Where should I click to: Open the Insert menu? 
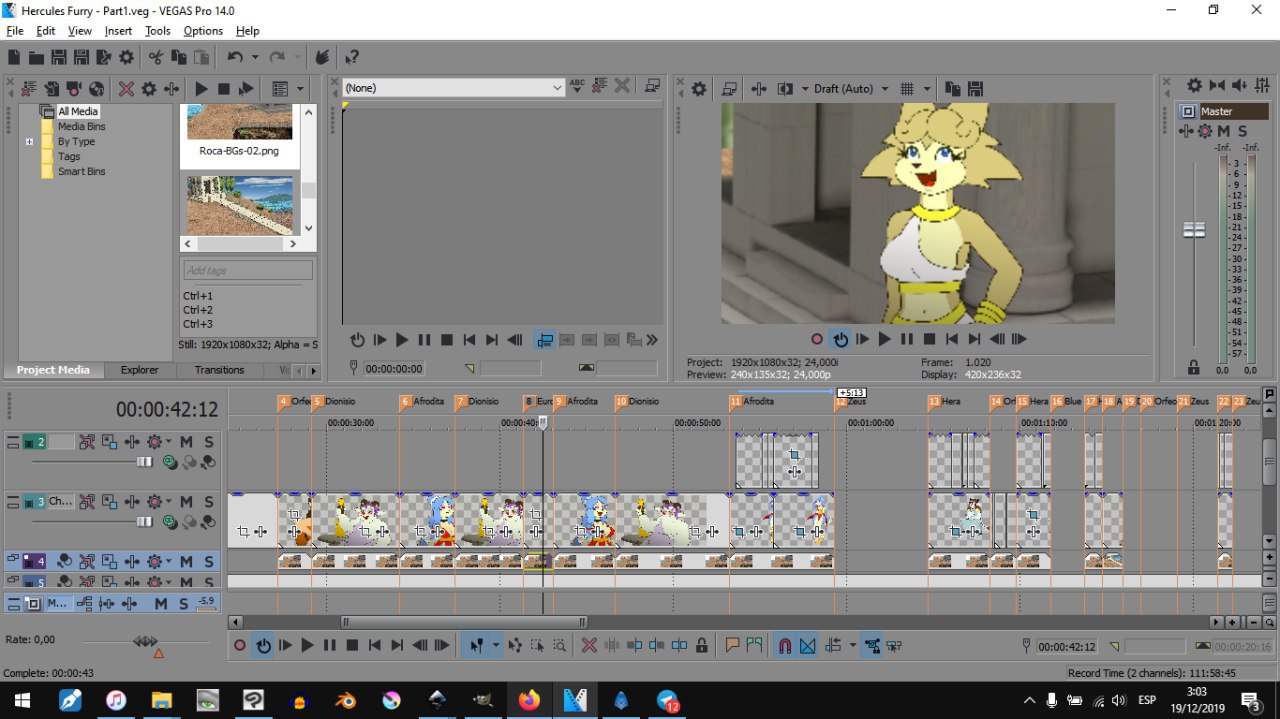pyautogui.click(x=118, y=31)
